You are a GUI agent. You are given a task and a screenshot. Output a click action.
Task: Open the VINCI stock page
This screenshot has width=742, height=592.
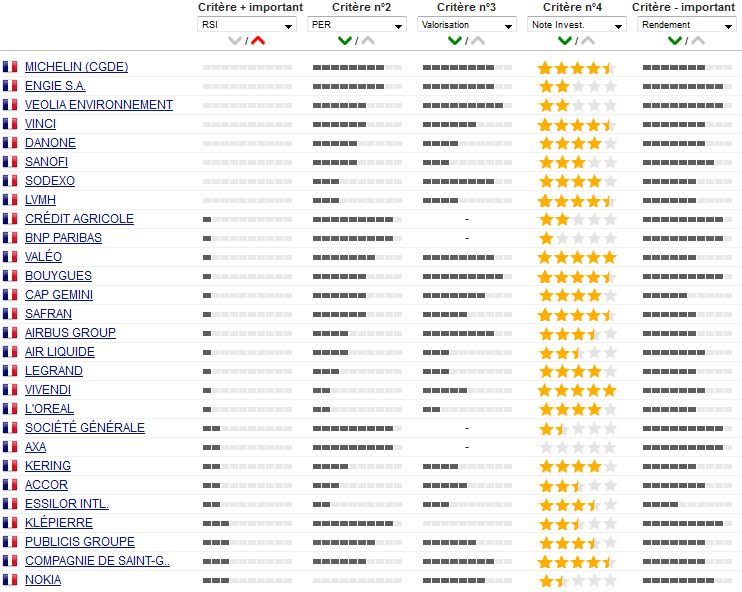[40, 124]
